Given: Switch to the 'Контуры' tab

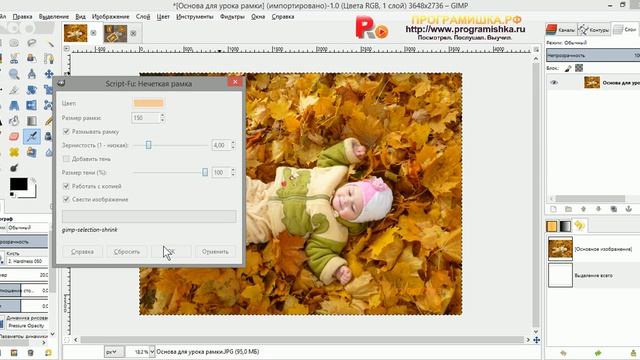Looking at the screenshot, I should click(594, 29).
